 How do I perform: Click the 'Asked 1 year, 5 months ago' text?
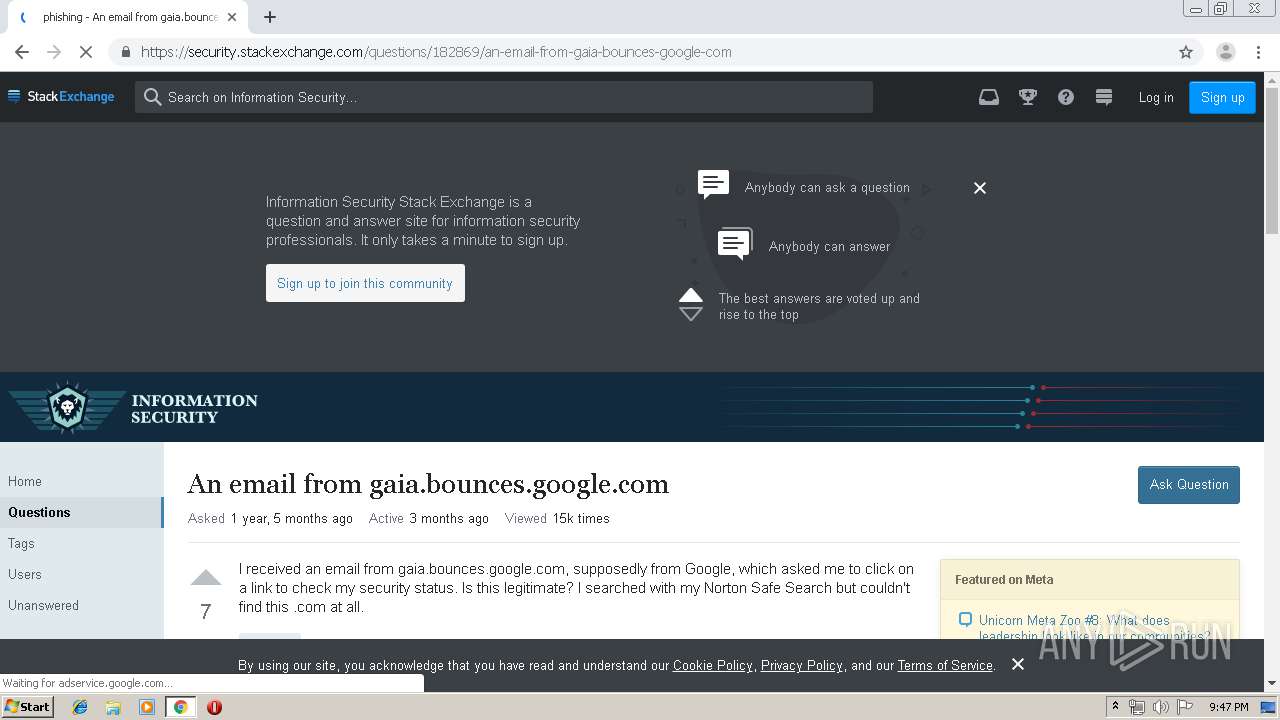[270, 518]
